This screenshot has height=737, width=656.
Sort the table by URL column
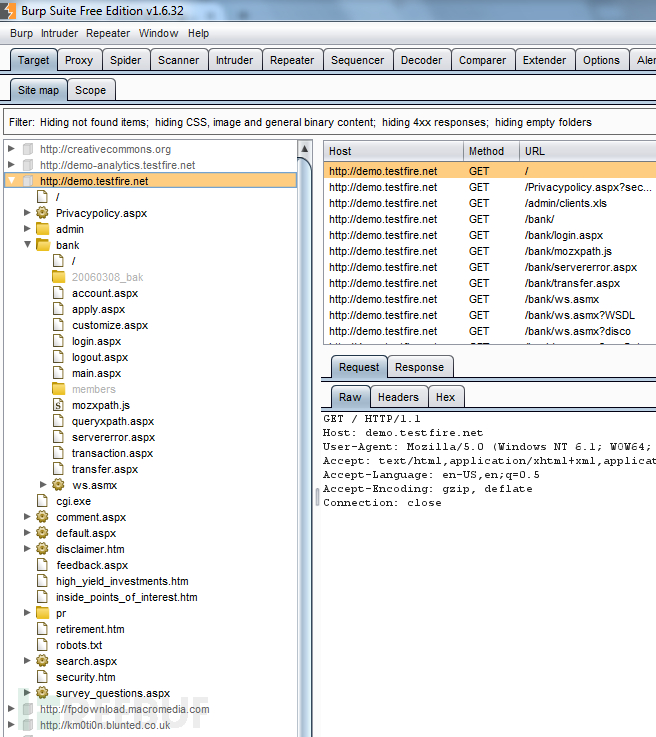point(588,151)
